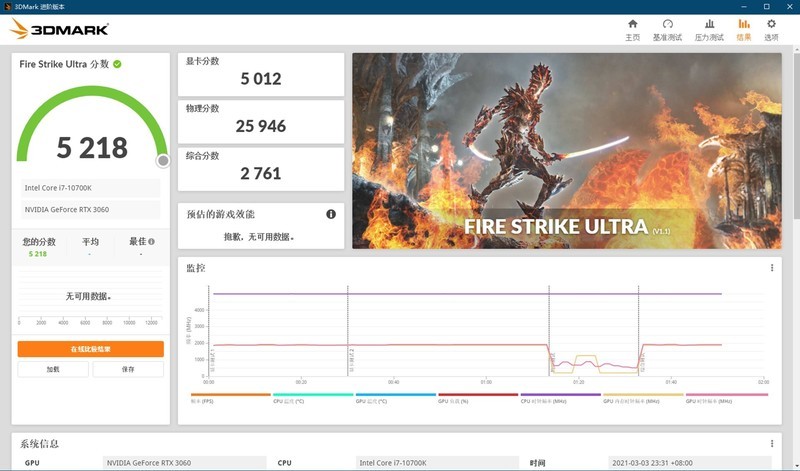Toggle the CPU 温度 (°C) turquoise legend series
The width and height of the screenshot is (800, 471).
click(x=313, y=398)
